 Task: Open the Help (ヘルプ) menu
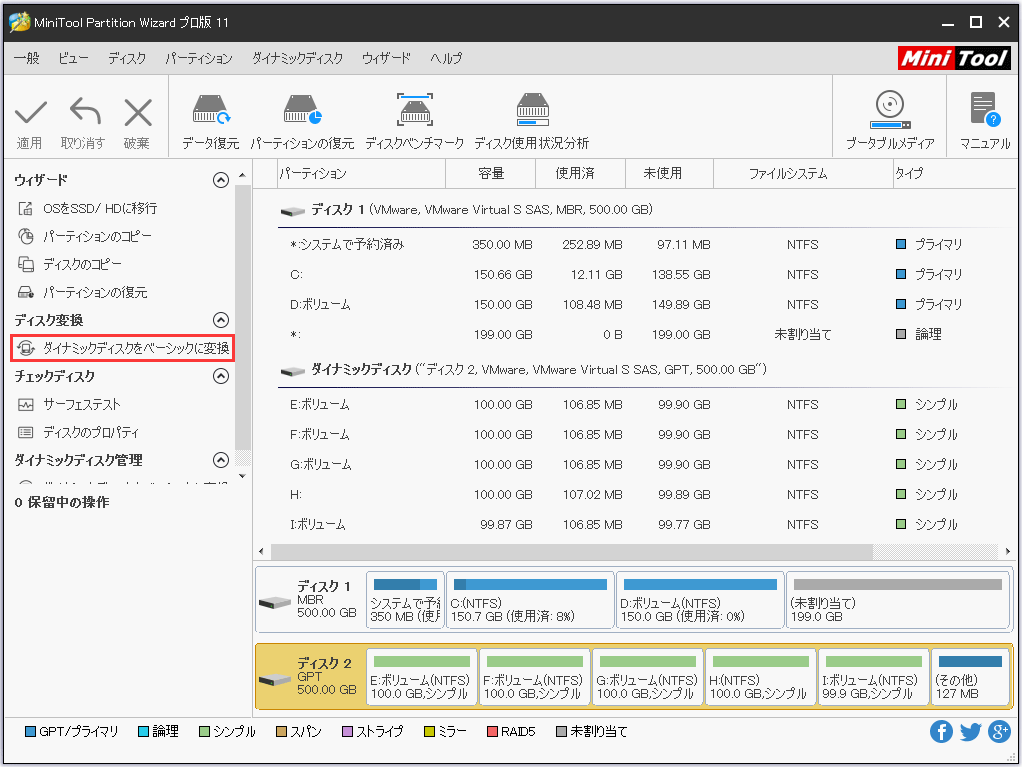point(446,58)
